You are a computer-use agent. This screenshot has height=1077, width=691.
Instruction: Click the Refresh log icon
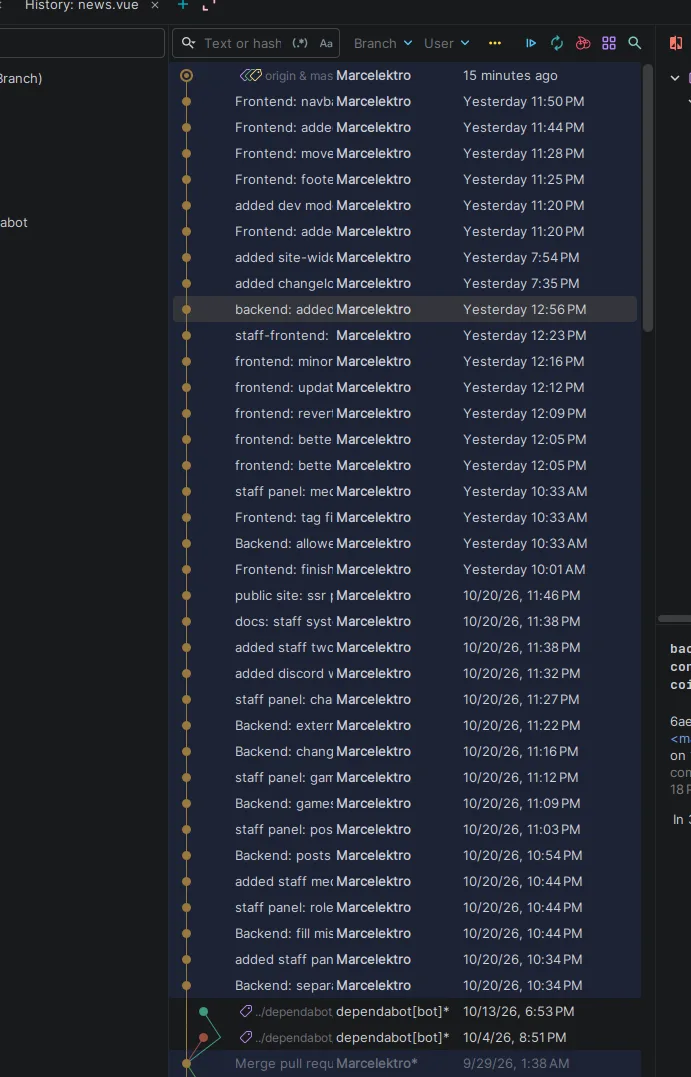coord(557,43)
